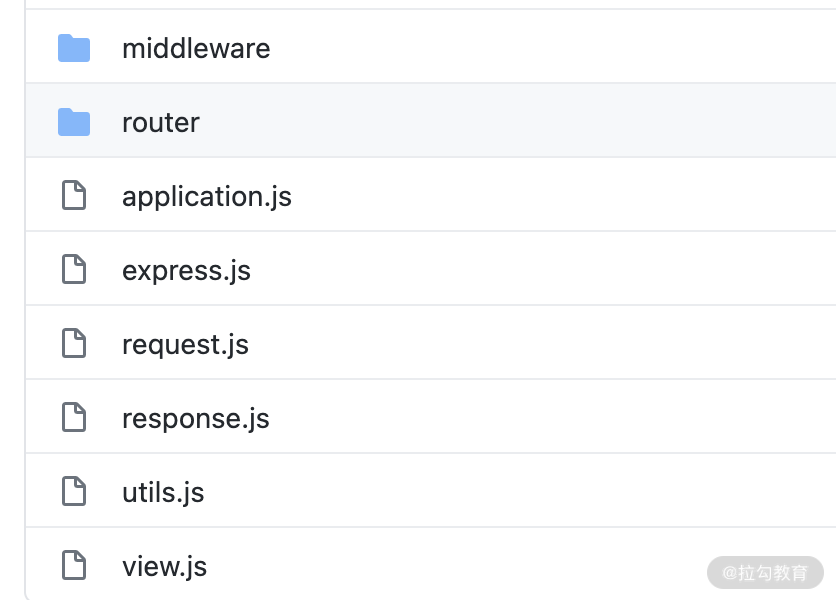Click the file icon beside view.js

tap(74, 565)
